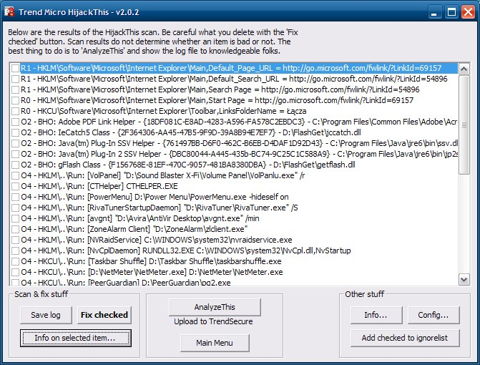Click the scrollbar up arrow
This screenshot has height=365, width=480.
coord(464,69)
